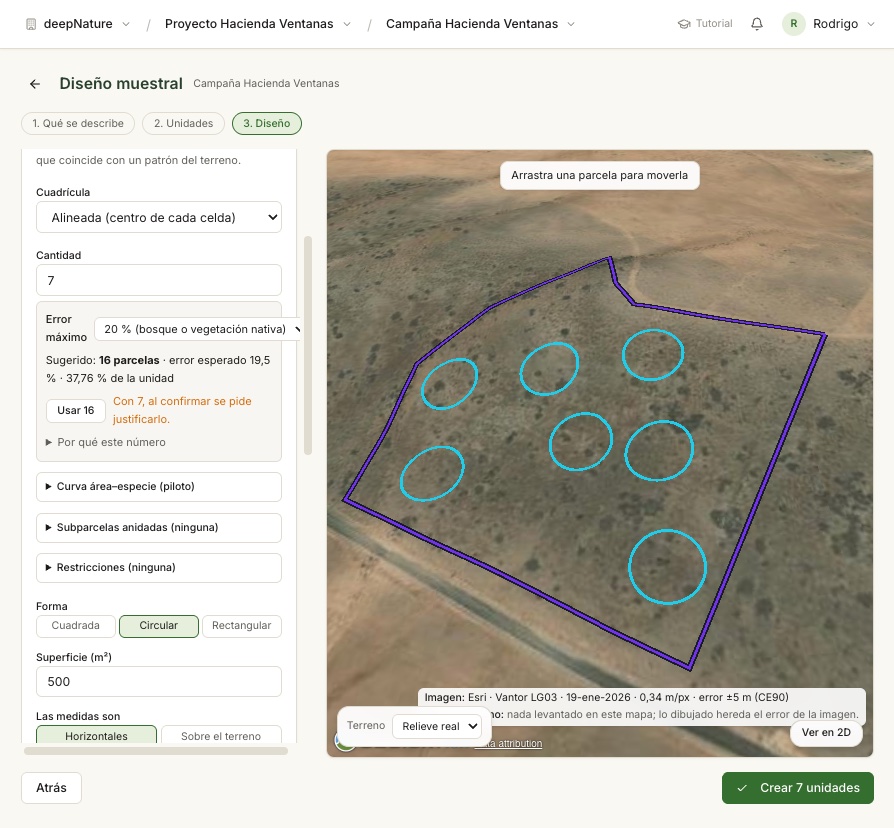Open the Error máximo 20 % dropdown
The height and width of the screenshot is (828, 894).
198,329
